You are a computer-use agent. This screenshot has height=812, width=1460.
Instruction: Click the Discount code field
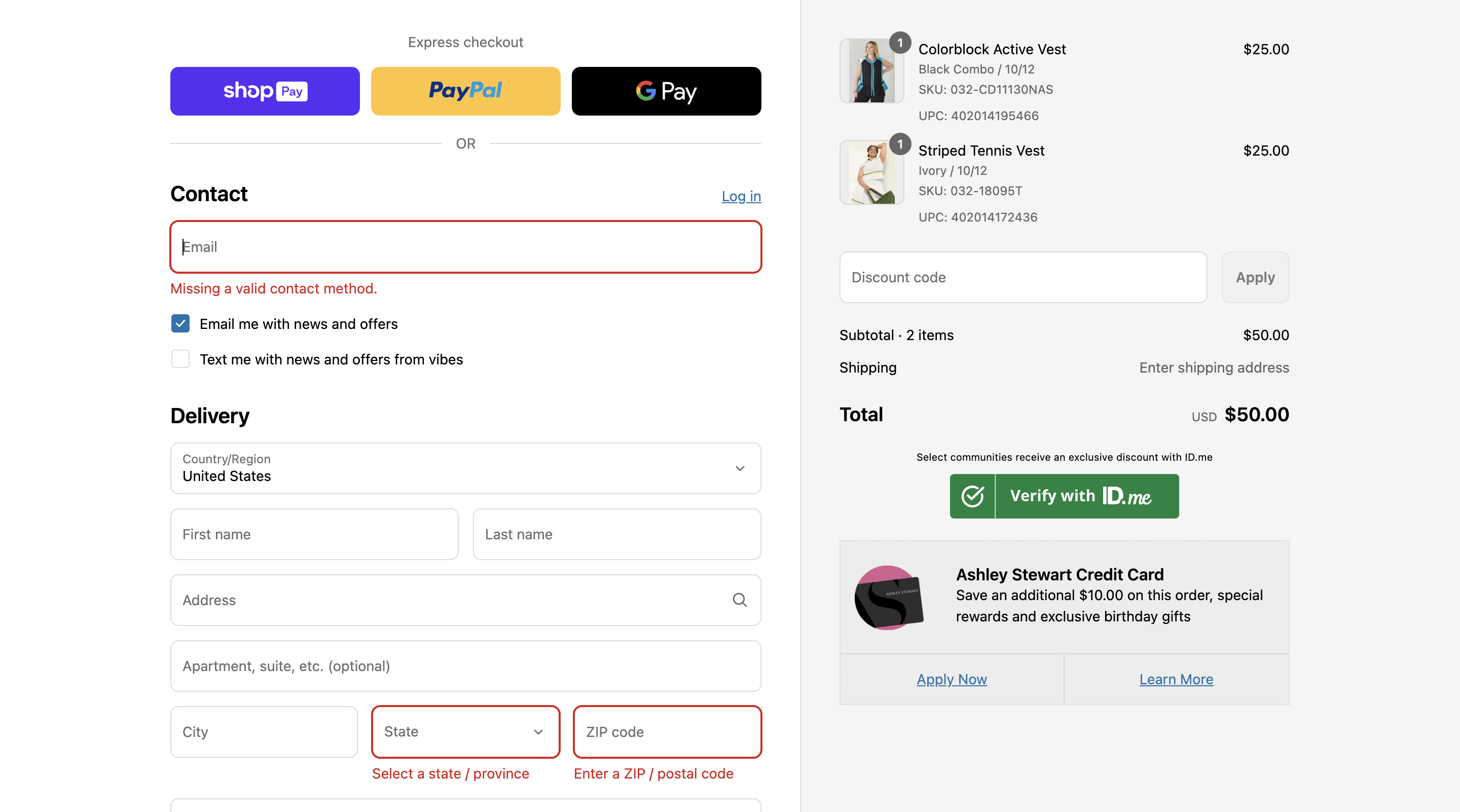[x=1023, y=277]
